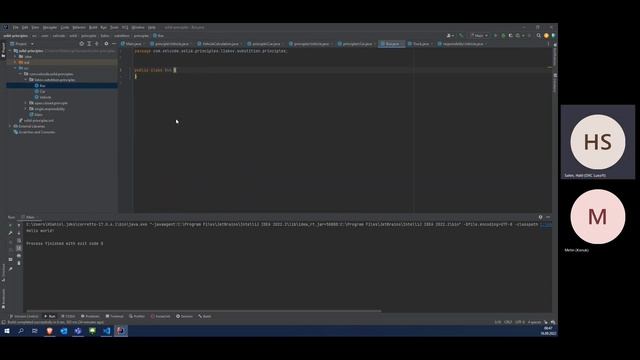The height and width of the screenshot is (360, 640).
Task: Click the wrench settings icon in Run panel
Action: pyautogui.click(x=11, y=233)
